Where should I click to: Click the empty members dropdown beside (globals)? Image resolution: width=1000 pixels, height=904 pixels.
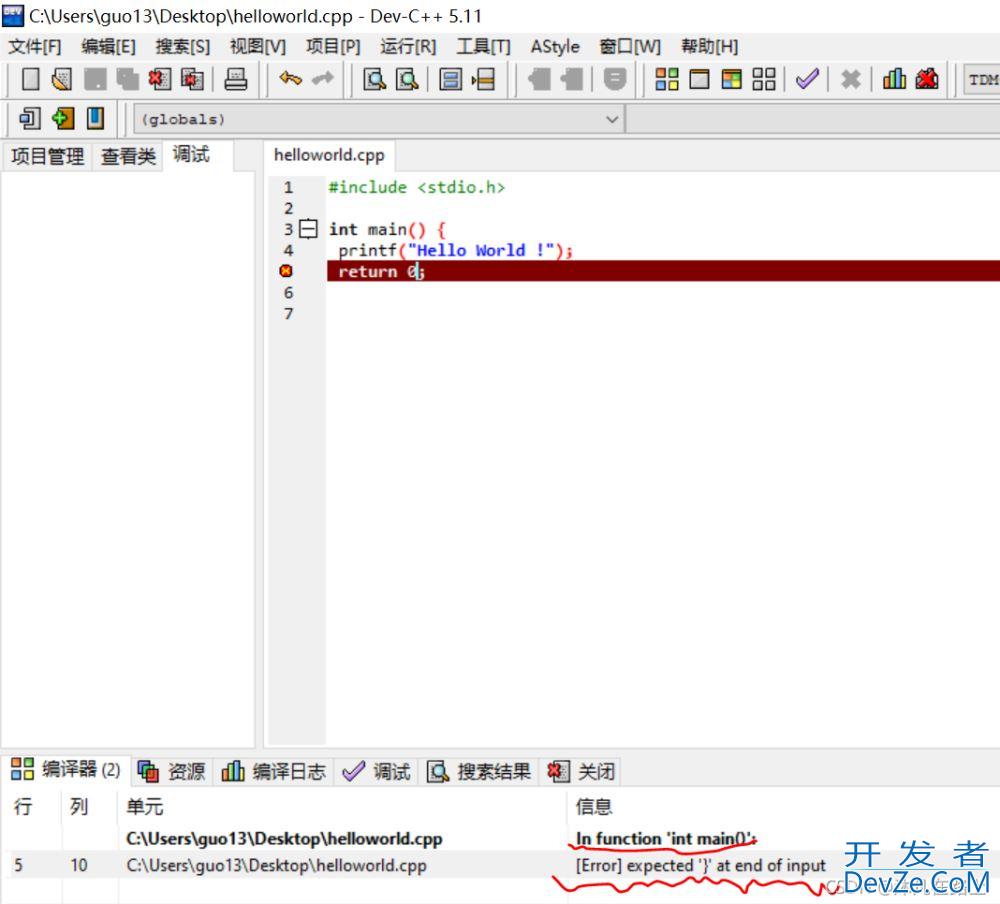813,119
